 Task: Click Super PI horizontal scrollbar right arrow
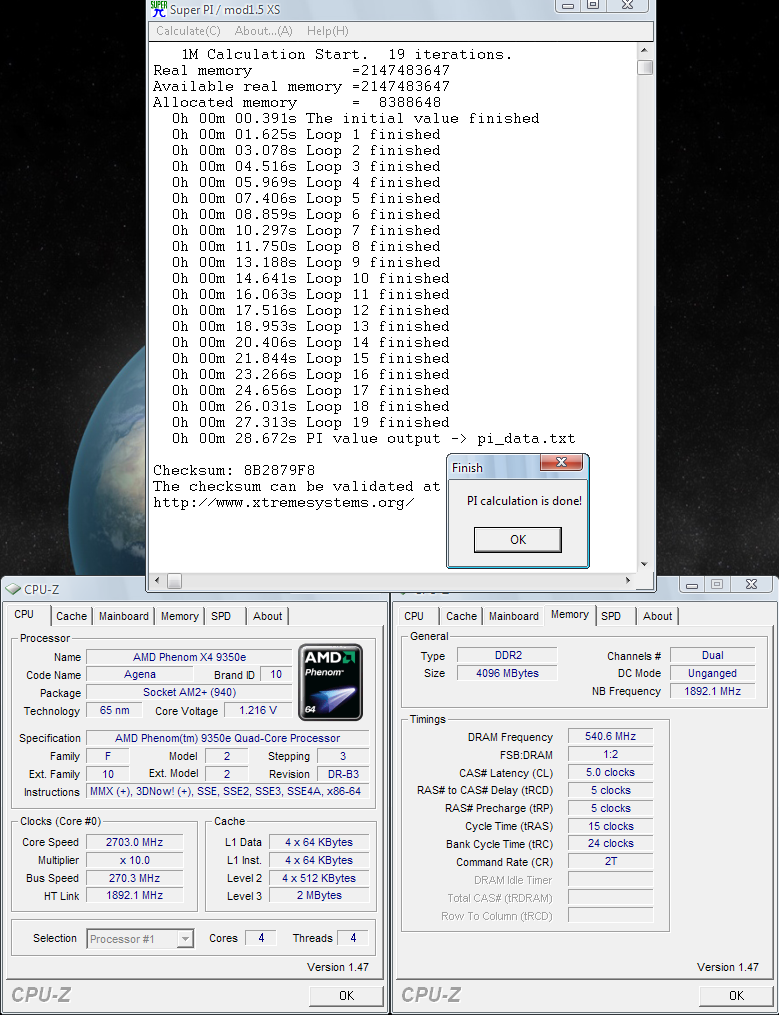click(x=627, y=581)
